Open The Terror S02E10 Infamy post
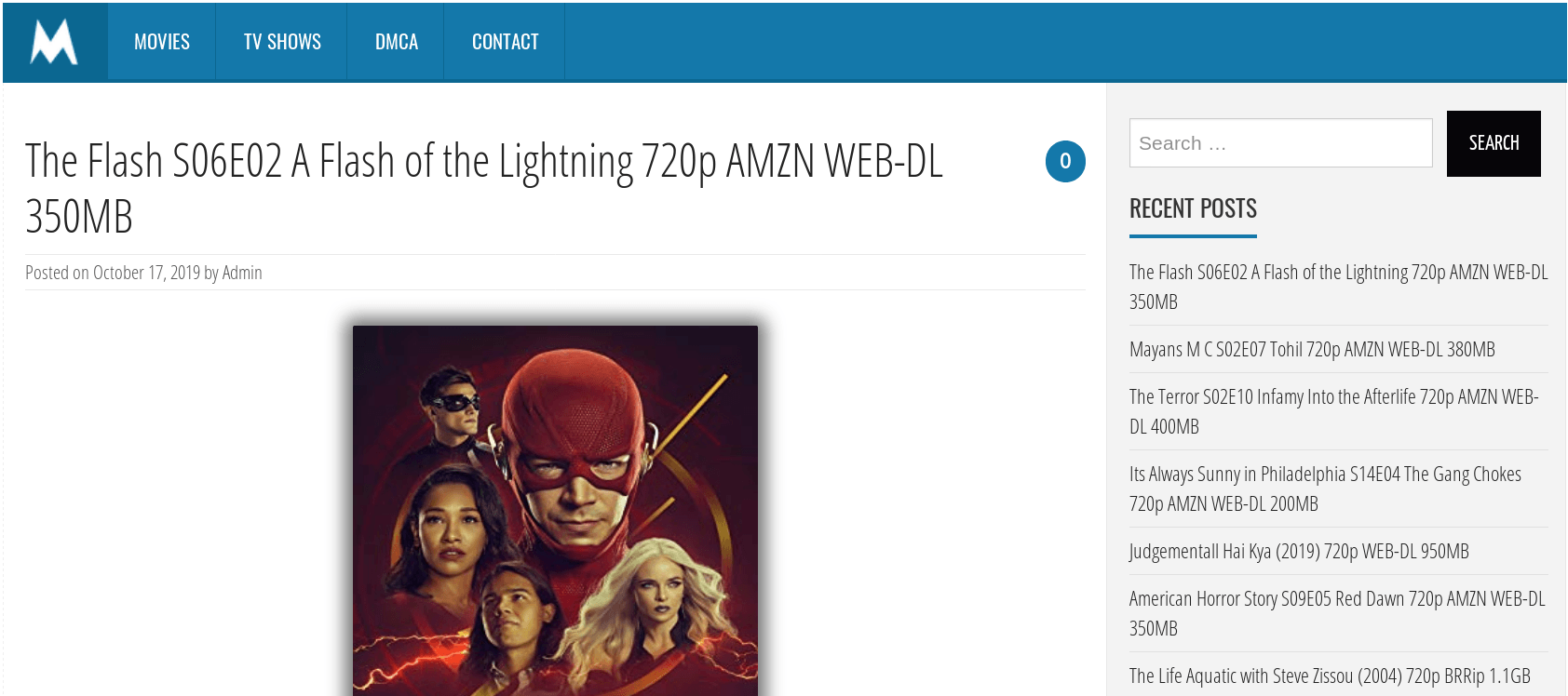 point(1334,411)
